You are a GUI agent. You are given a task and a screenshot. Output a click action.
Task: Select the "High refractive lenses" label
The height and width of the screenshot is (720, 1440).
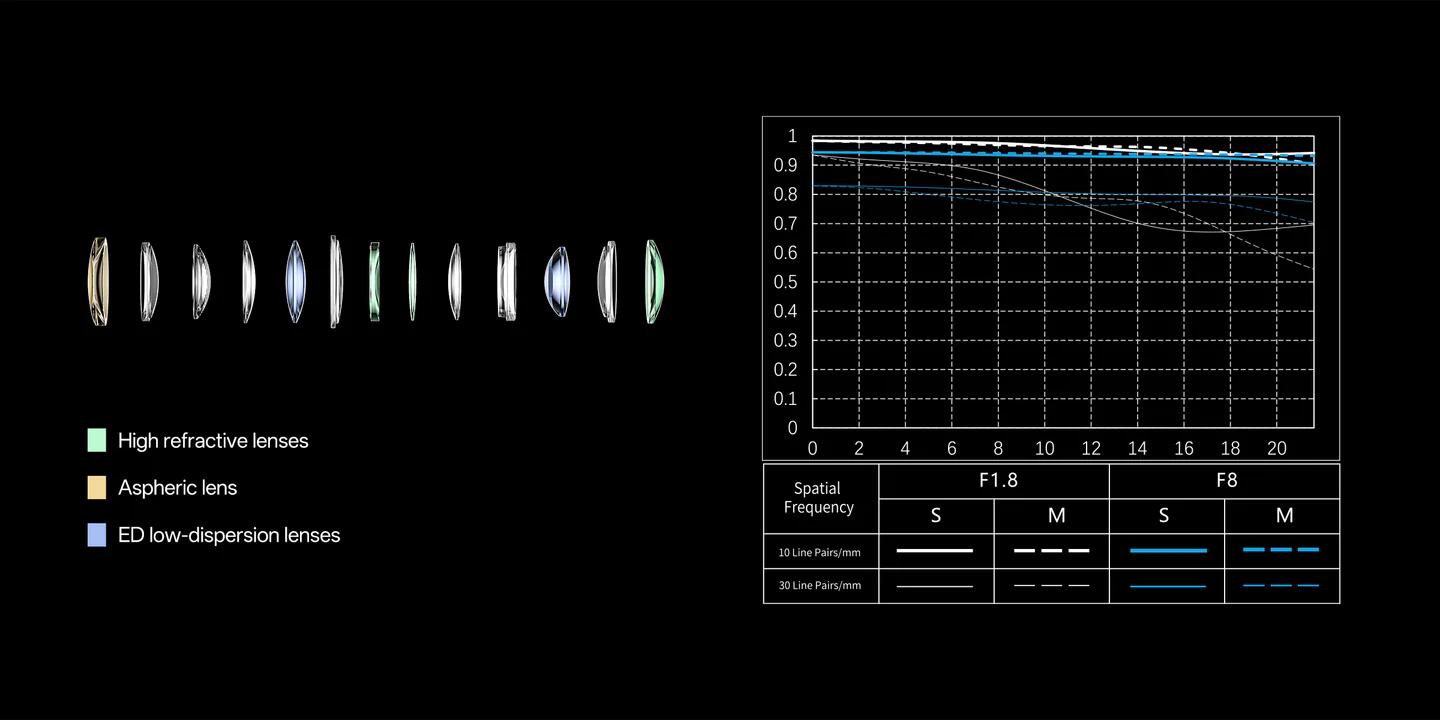(x=213, y=441)
